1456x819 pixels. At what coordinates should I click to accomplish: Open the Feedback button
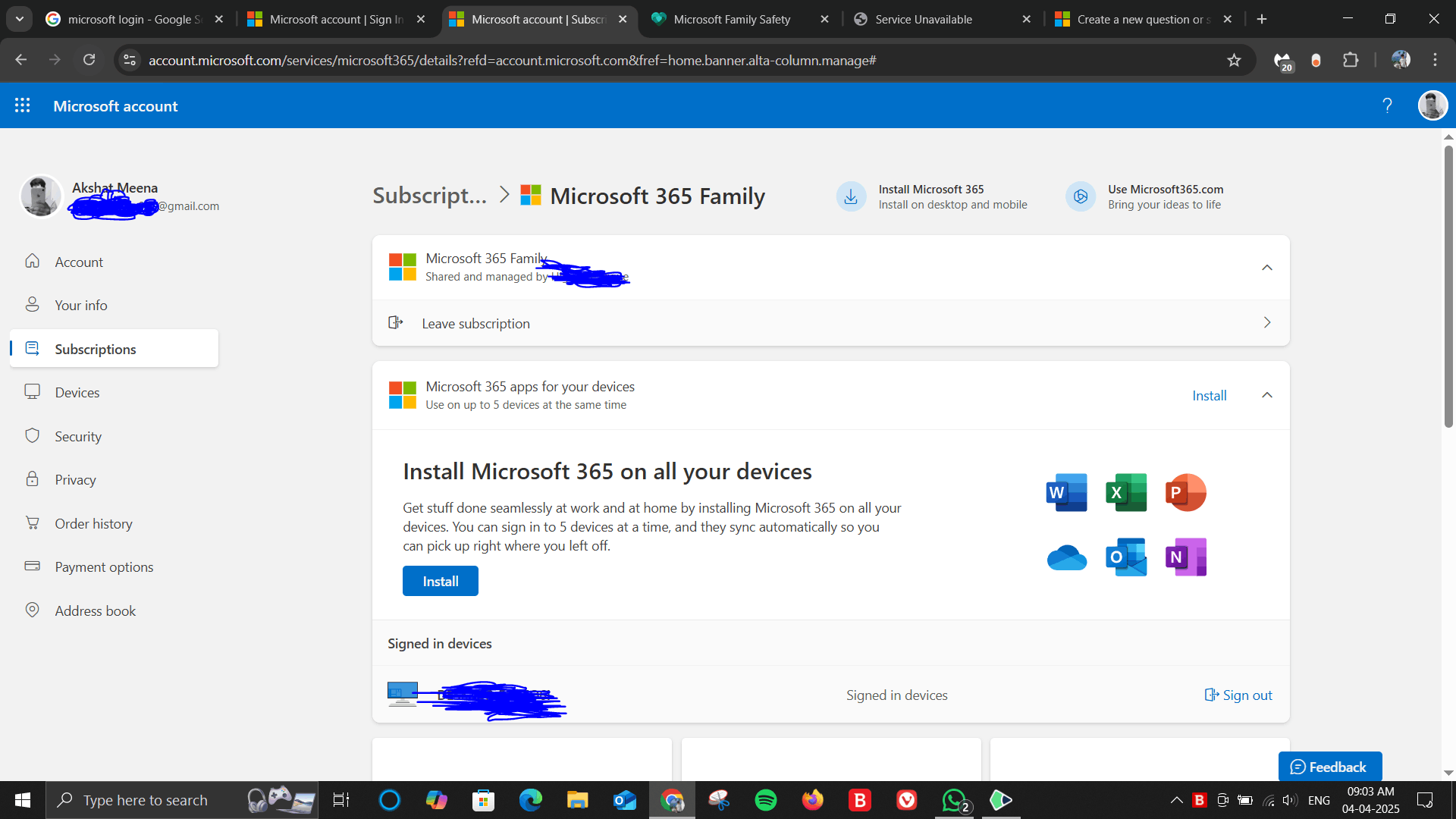pos(1329,767)
